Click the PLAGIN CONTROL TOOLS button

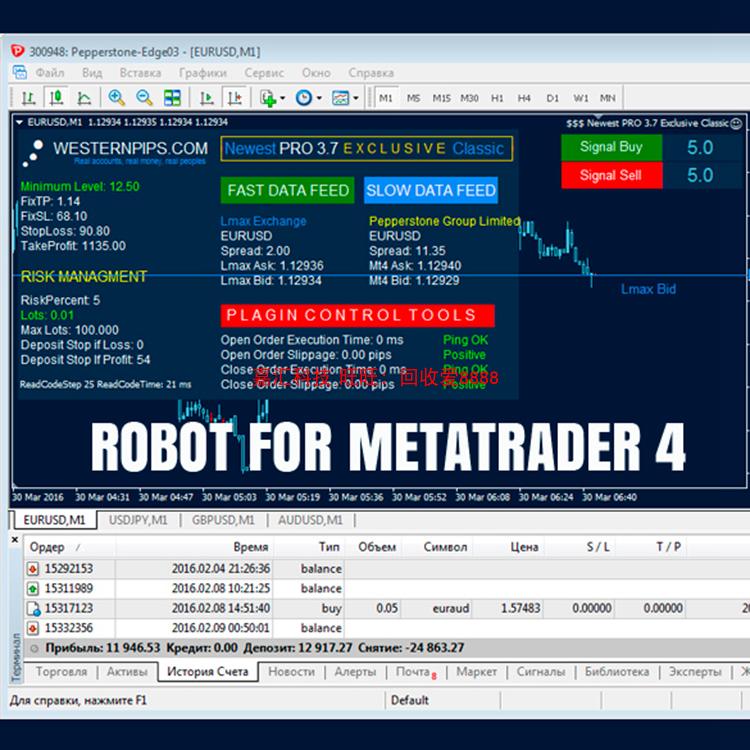357,316
